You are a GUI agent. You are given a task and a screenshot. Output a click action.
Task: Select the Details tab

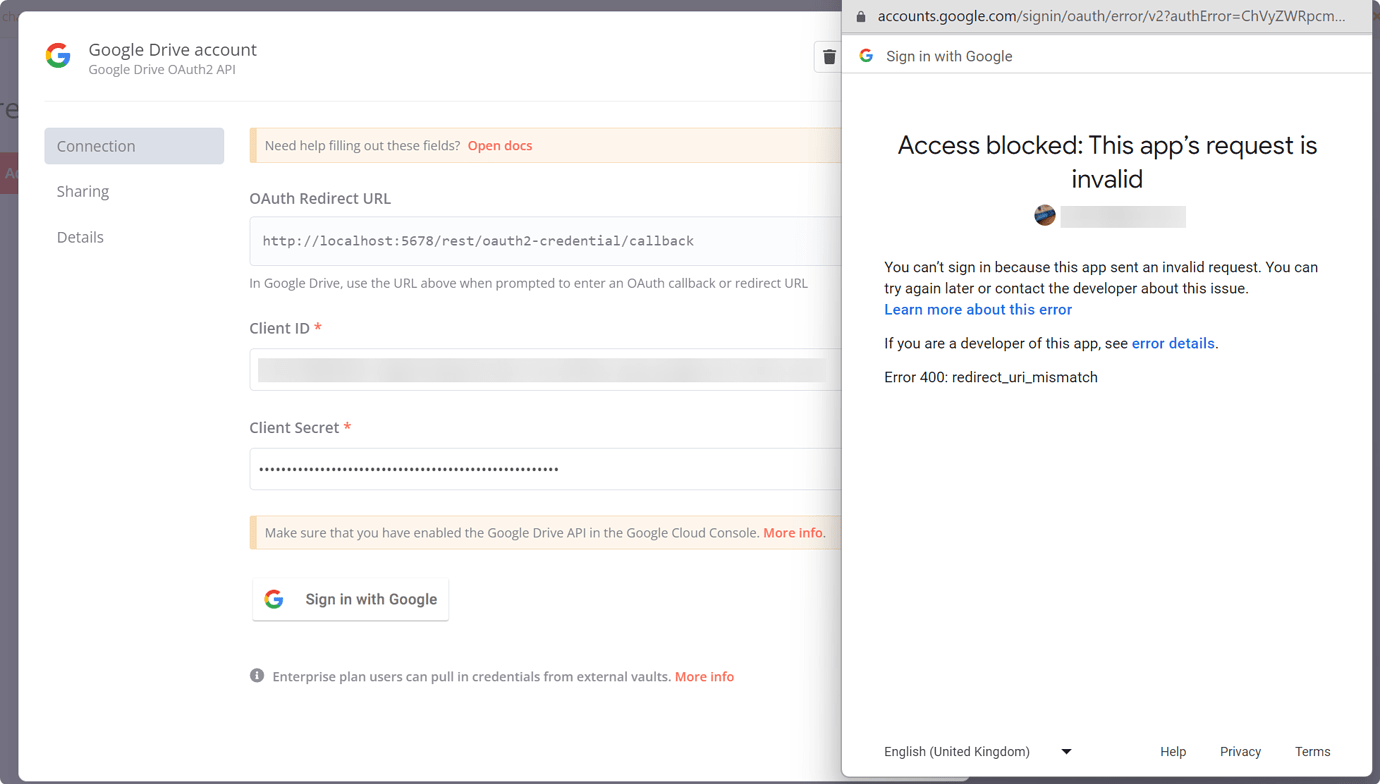point(80,237)
